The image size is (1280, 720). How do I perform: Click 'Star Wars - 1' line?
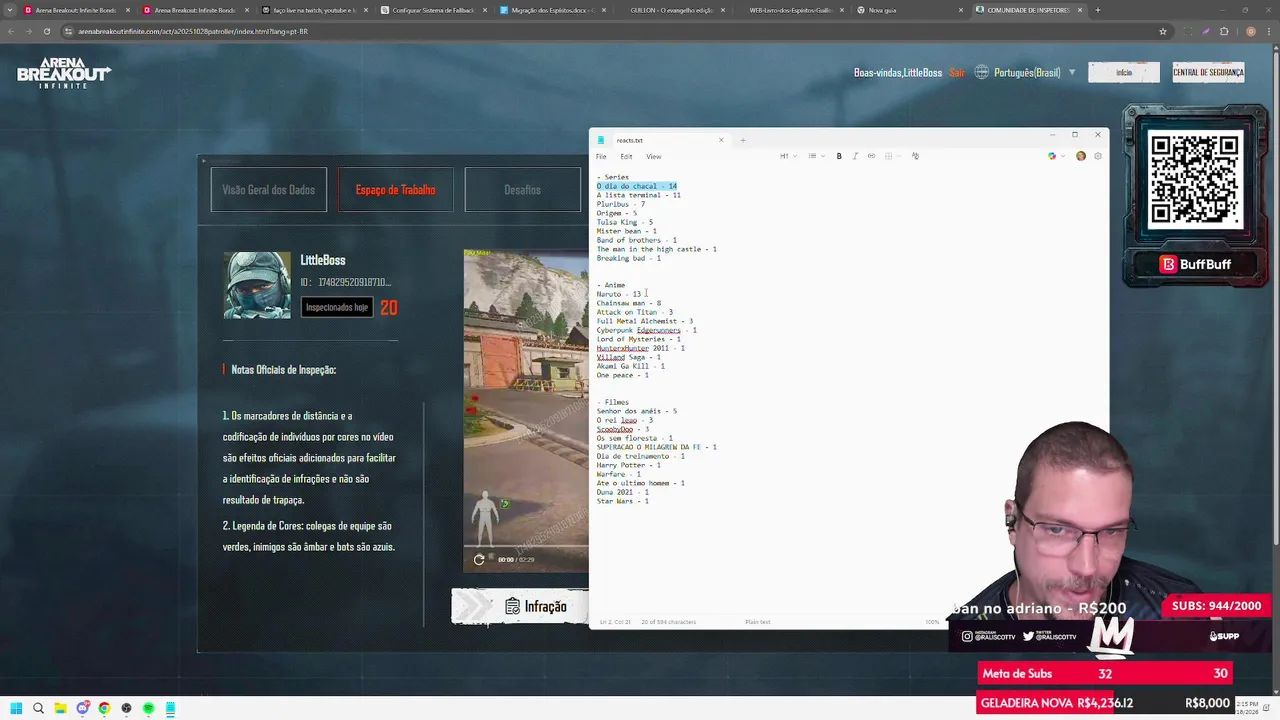(x=623, y=501)
